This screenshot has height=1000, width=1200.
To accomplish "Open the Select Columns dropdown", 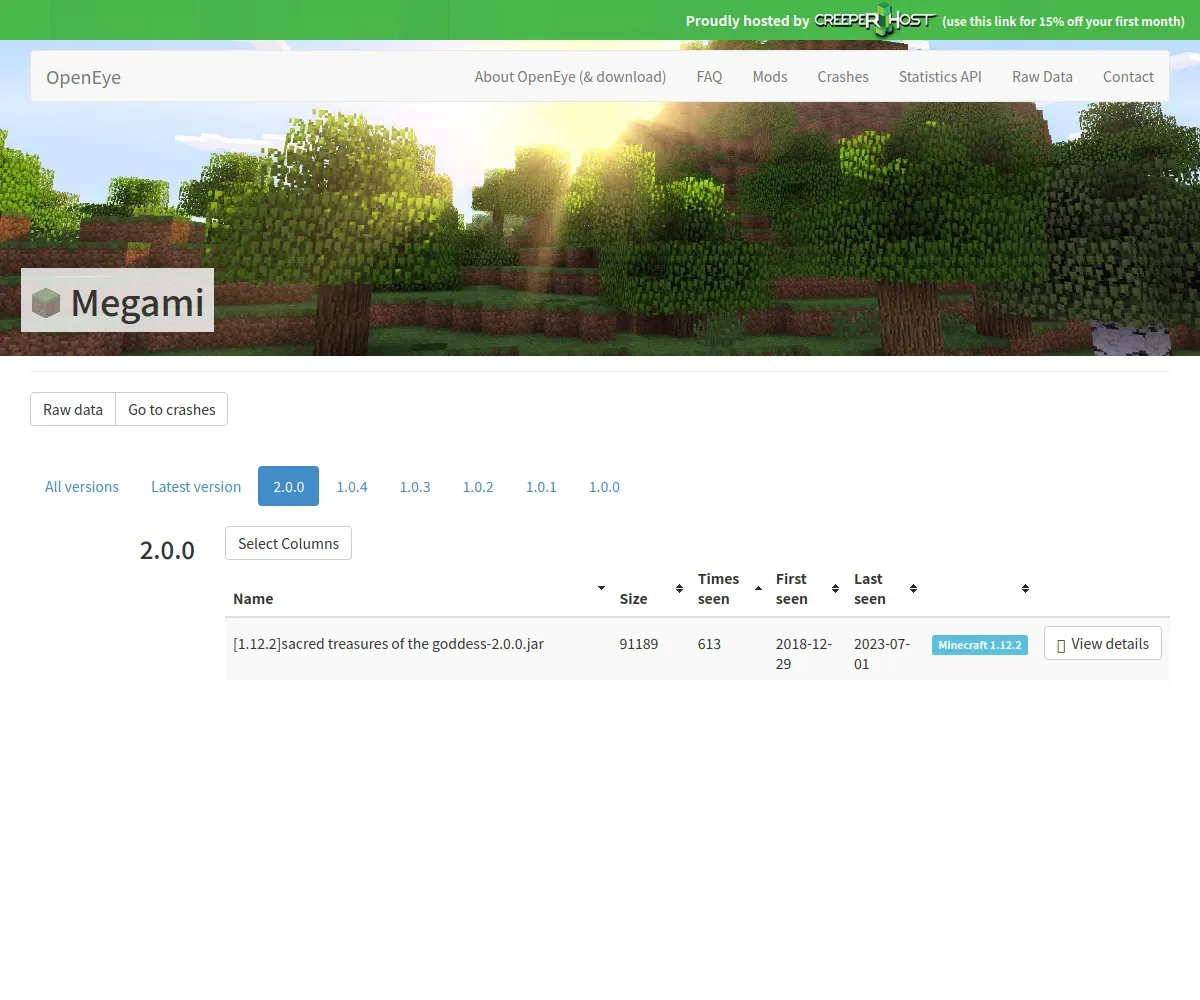I will (x=288, y=543).
